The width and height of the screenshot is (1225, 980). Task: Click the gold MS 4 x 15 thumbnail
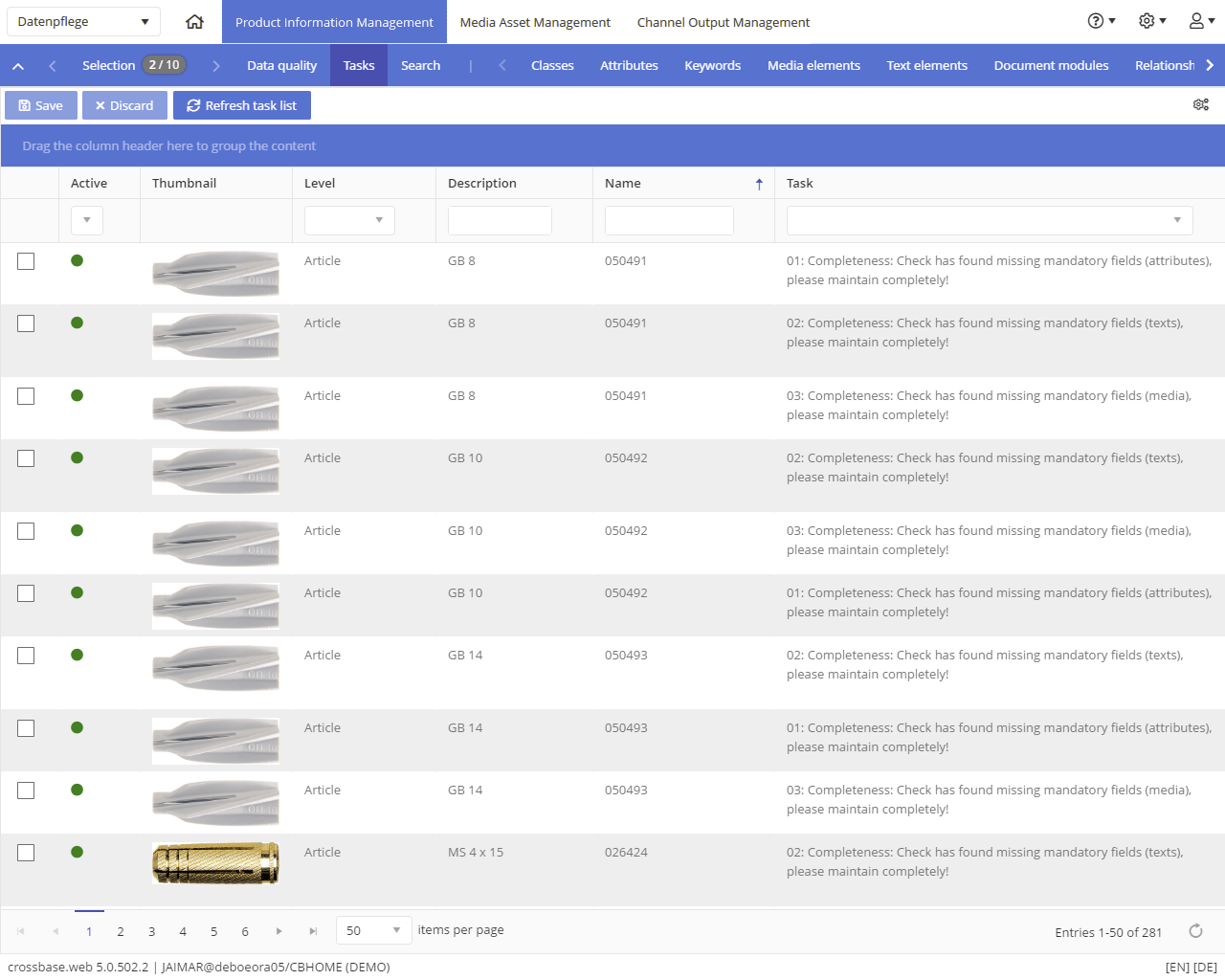(216, 863)
